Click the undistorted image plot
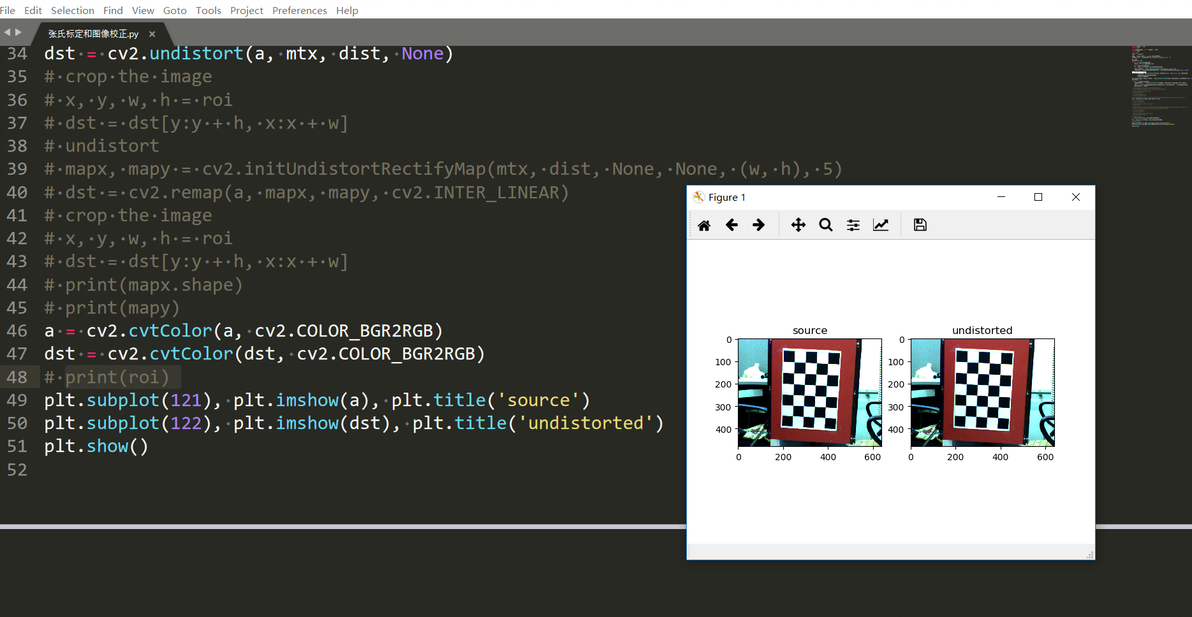Screen dimensions: 1192x617 982,393
